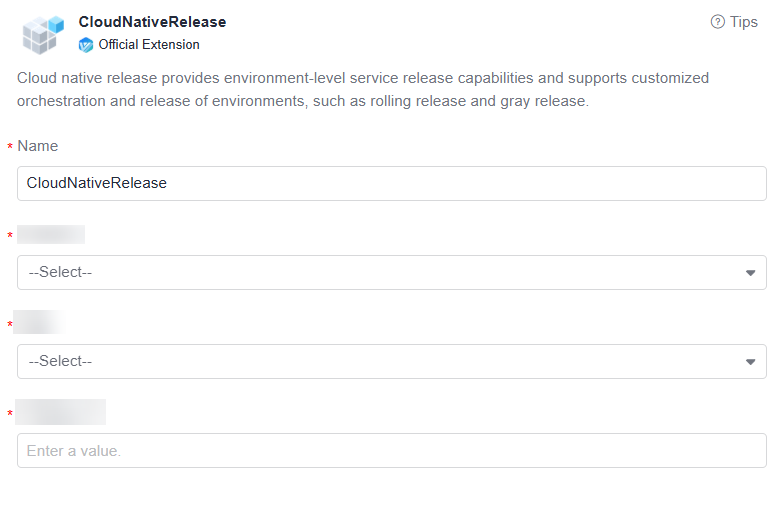The width and height of the screenshot is (779, 509).
Task: Click the red asterisk above value field
Action: (10, 414)
